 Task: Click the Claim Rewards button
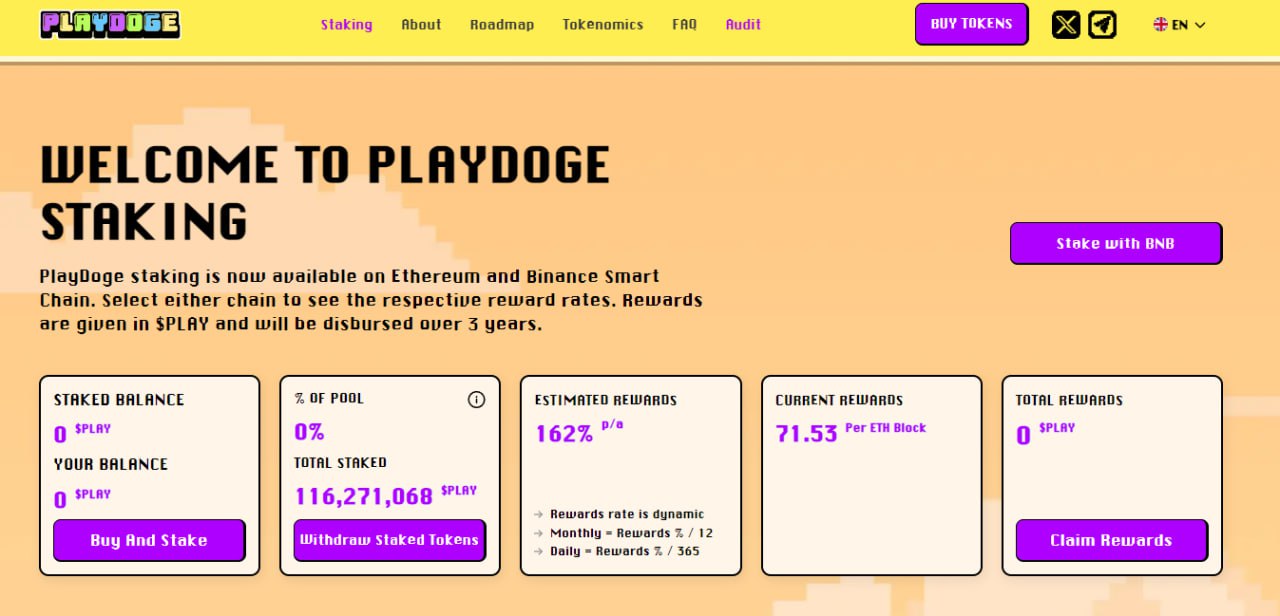point(1111,540)
